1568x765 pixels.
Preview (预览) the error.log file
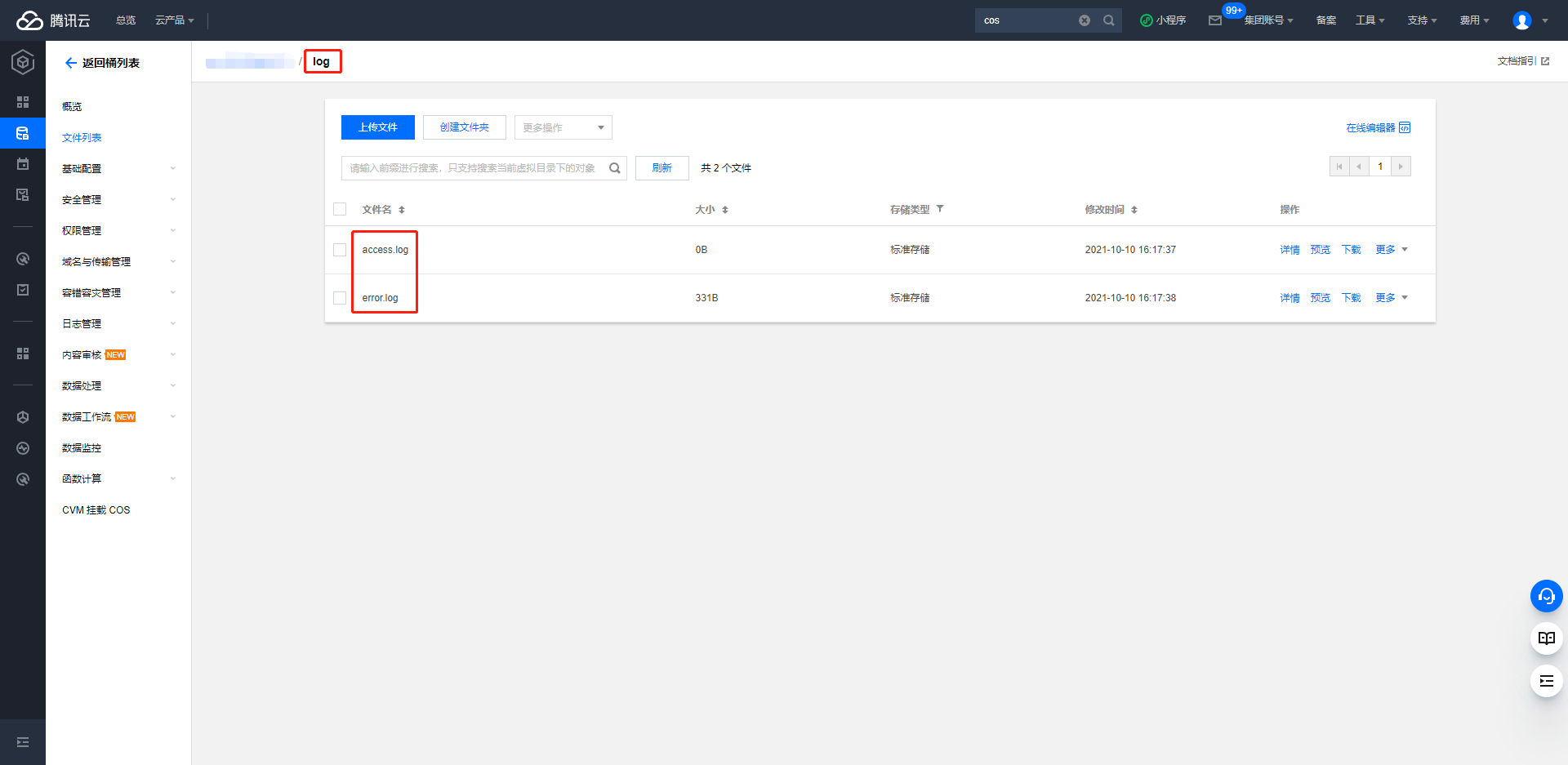click(1321, 298)
